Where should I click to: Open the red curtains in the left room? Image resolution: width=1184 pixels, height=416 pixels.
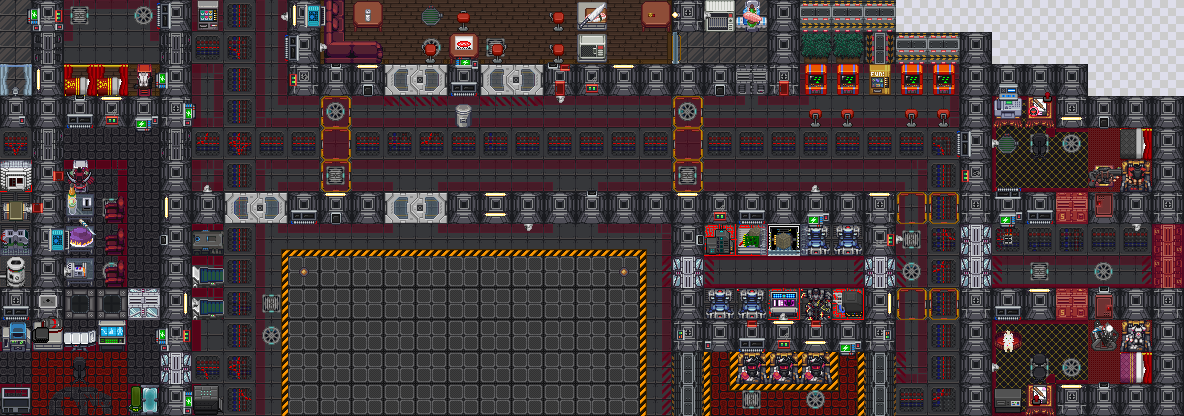(x=95, y=79)
